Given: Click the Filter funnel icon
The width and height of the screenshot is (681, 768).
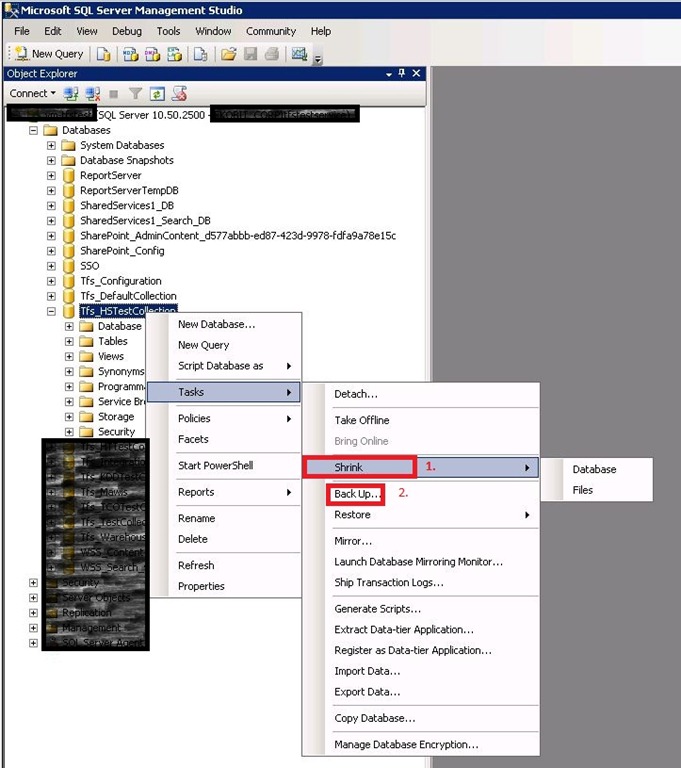Looking at the screenshot, I should pyautogui.click(x=135, y=94).
